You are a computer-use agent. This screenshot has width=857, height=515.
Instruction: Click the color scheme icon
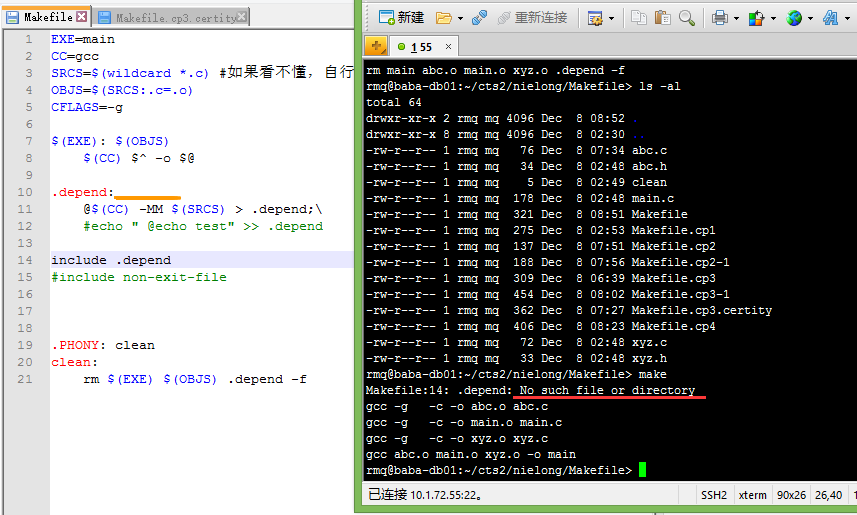(756, 18)
